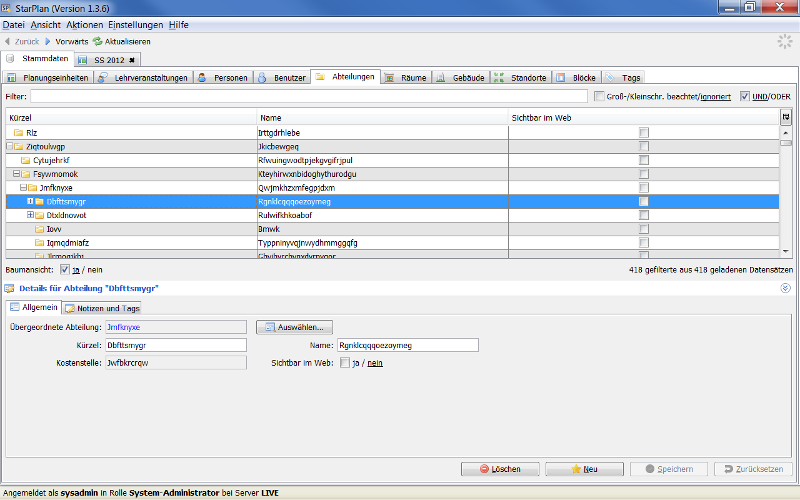The height and width of the screenshot is (500, 800).
Task: Toggle Sichtbar im Web for Dtxldnowot row
Action: click(x=644, y=215)
